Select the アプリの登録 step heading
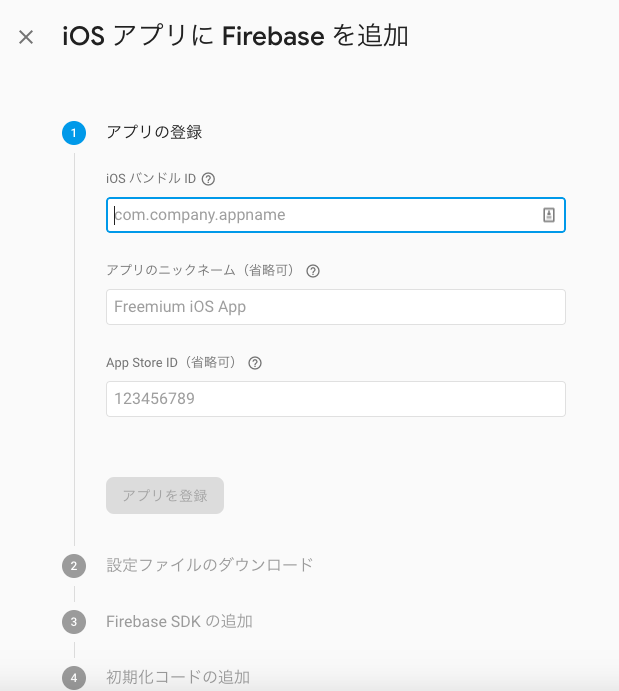Image resolution: width=619 pixels, height=691 pixels. click(154, 132)
